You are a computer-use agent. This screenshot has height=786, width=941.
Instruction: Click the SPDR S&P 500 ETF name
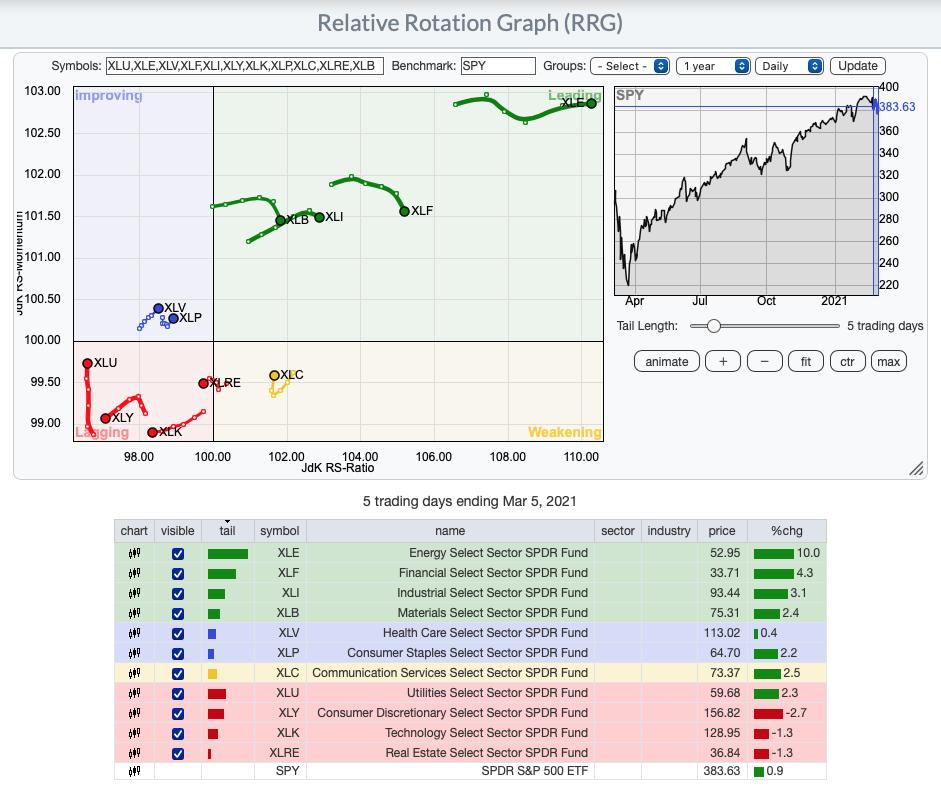(534, 770)
